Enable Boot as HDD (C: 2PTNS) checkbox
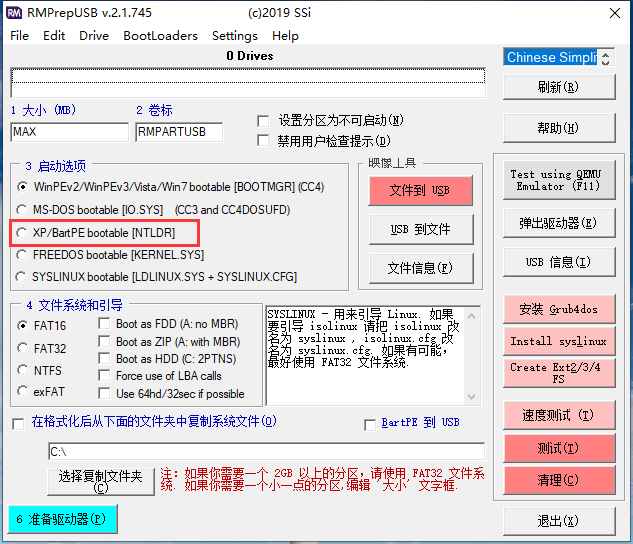The width and height of the screenshot is (633, 544). [x=106, y=358]
